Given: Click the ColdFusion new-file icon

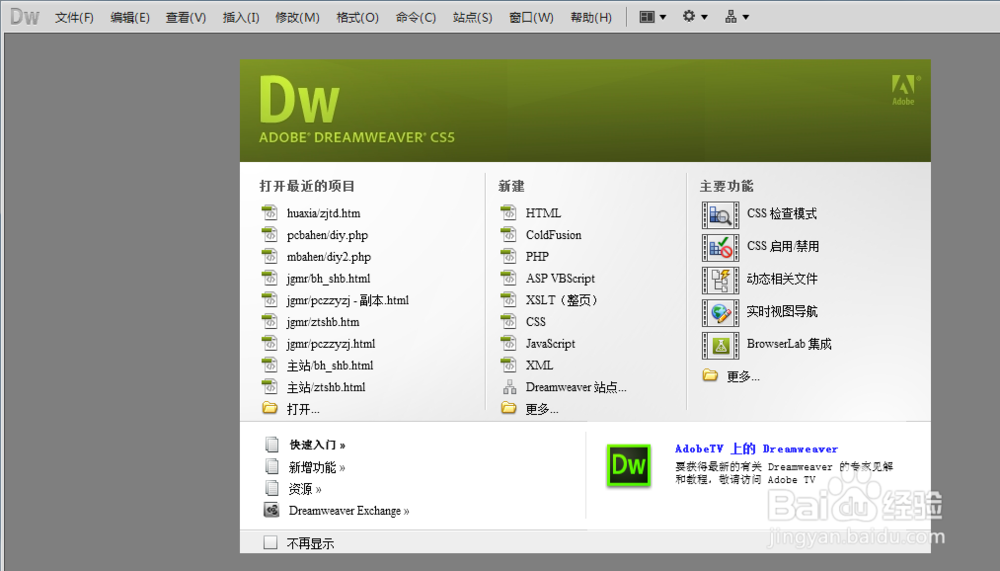Looking at the screenshot, I should [x=508, y=234].
